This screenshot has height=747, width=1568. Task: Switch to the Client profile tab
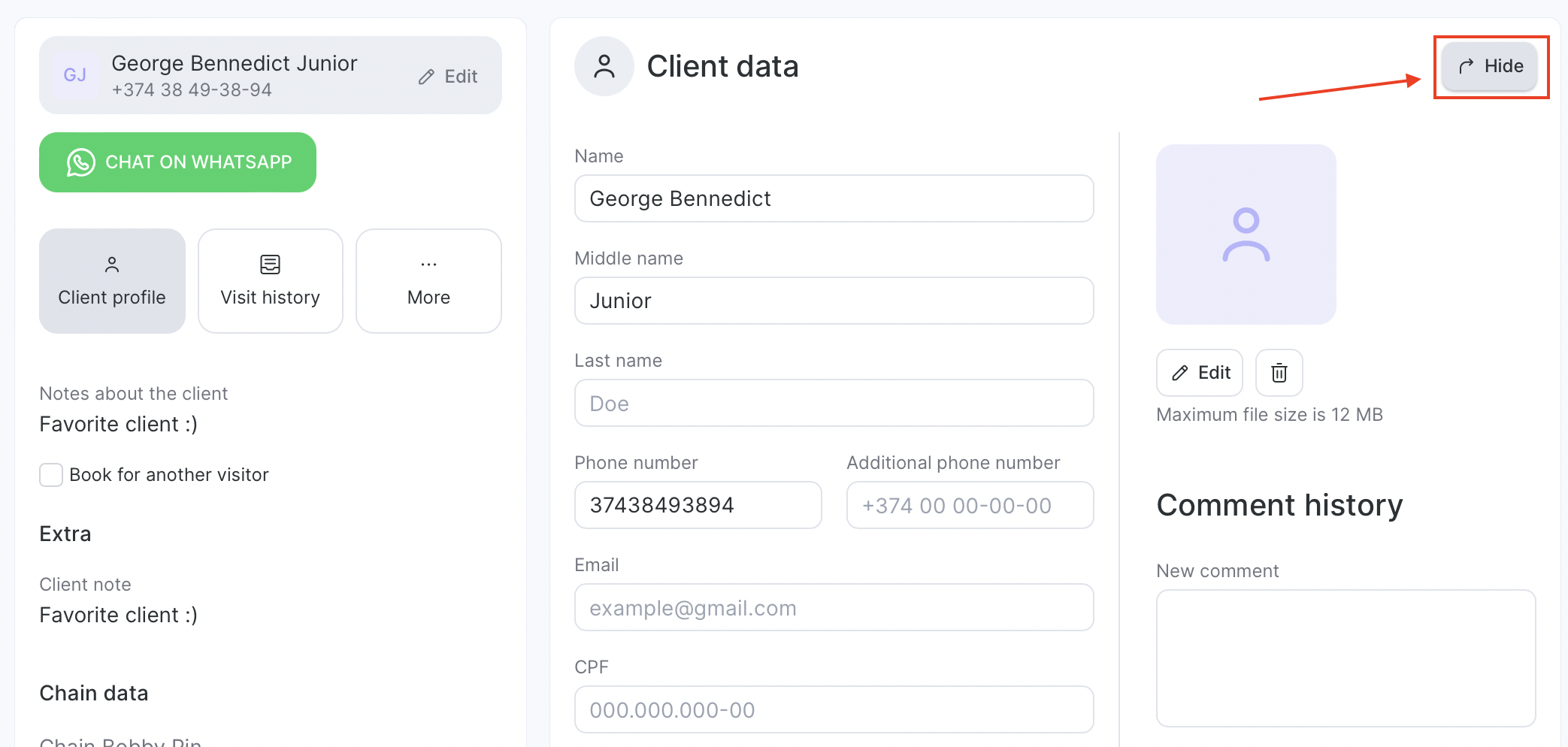coord(112,281)
